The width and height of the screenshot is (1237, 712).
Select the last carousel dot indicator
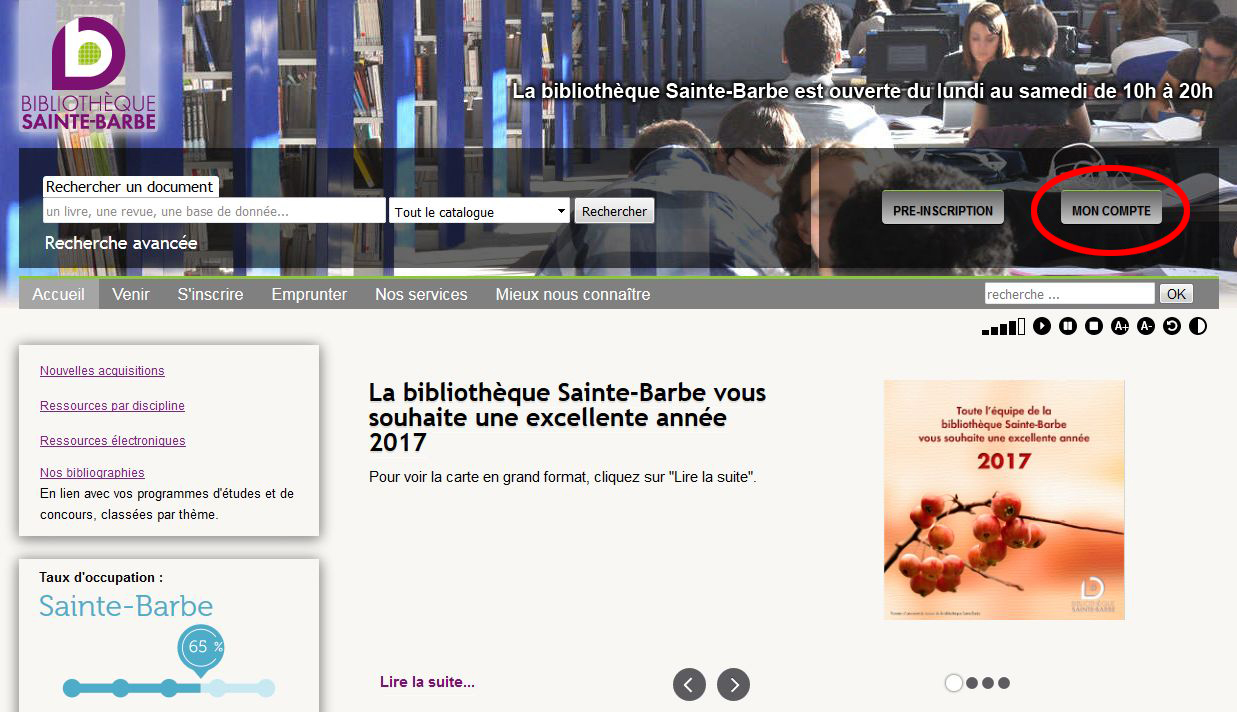1004,683
